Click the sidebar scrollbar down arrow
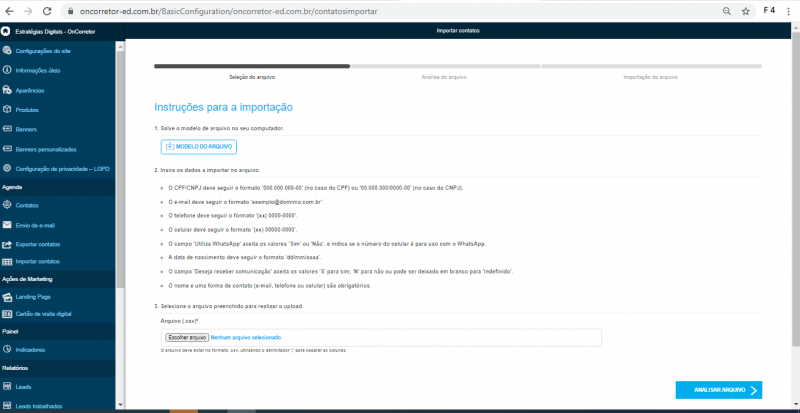Image resolution: width=800 pixels, height=413 pixels. click(120, 405)
